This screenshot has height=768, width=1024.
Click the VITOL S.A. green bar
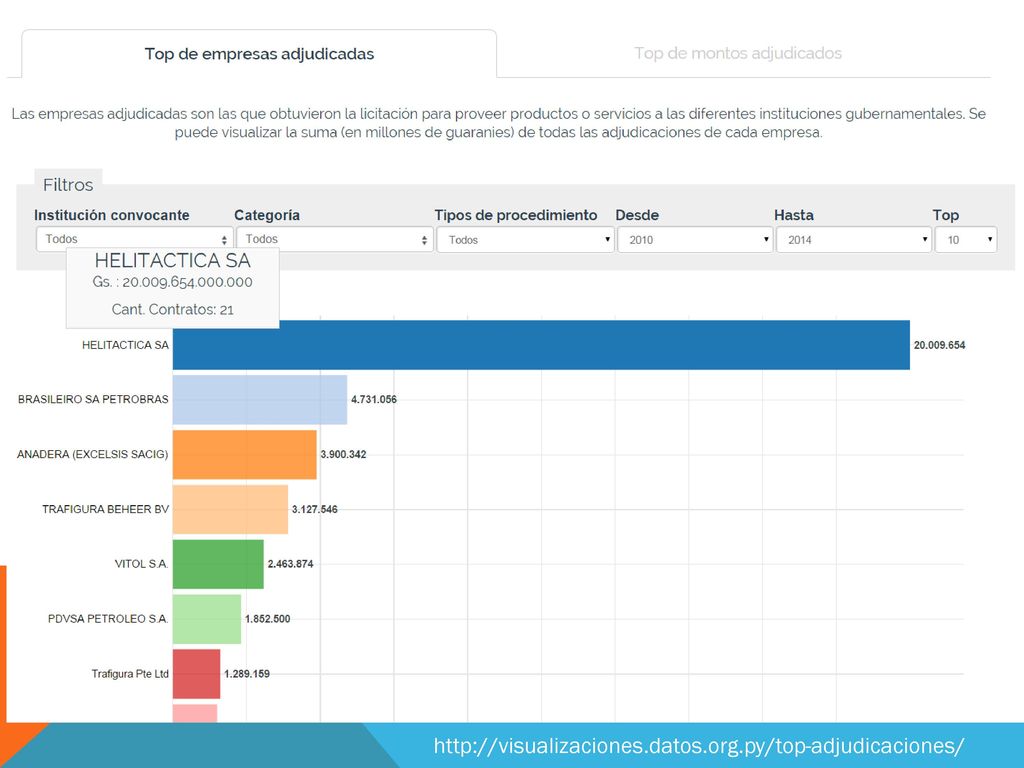tap(218, 564)
